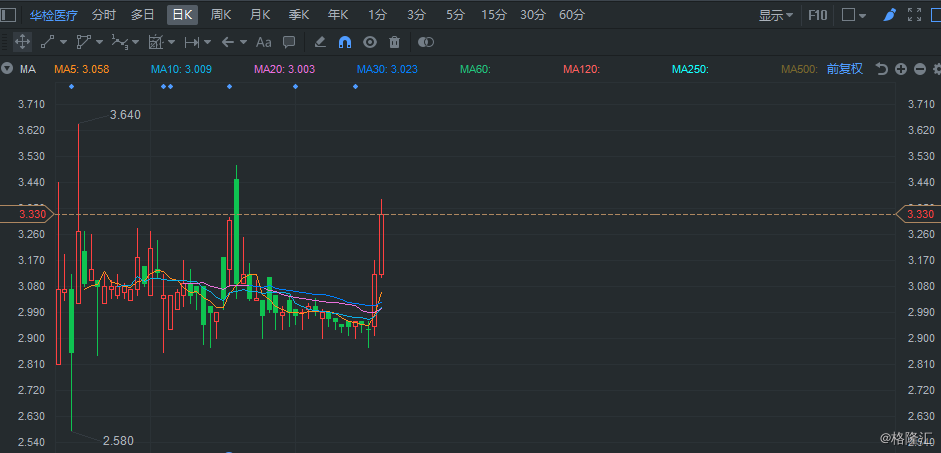Click the comment bubble annotation tool
Viewport: 941px width, 453px height.
[289, 42]
